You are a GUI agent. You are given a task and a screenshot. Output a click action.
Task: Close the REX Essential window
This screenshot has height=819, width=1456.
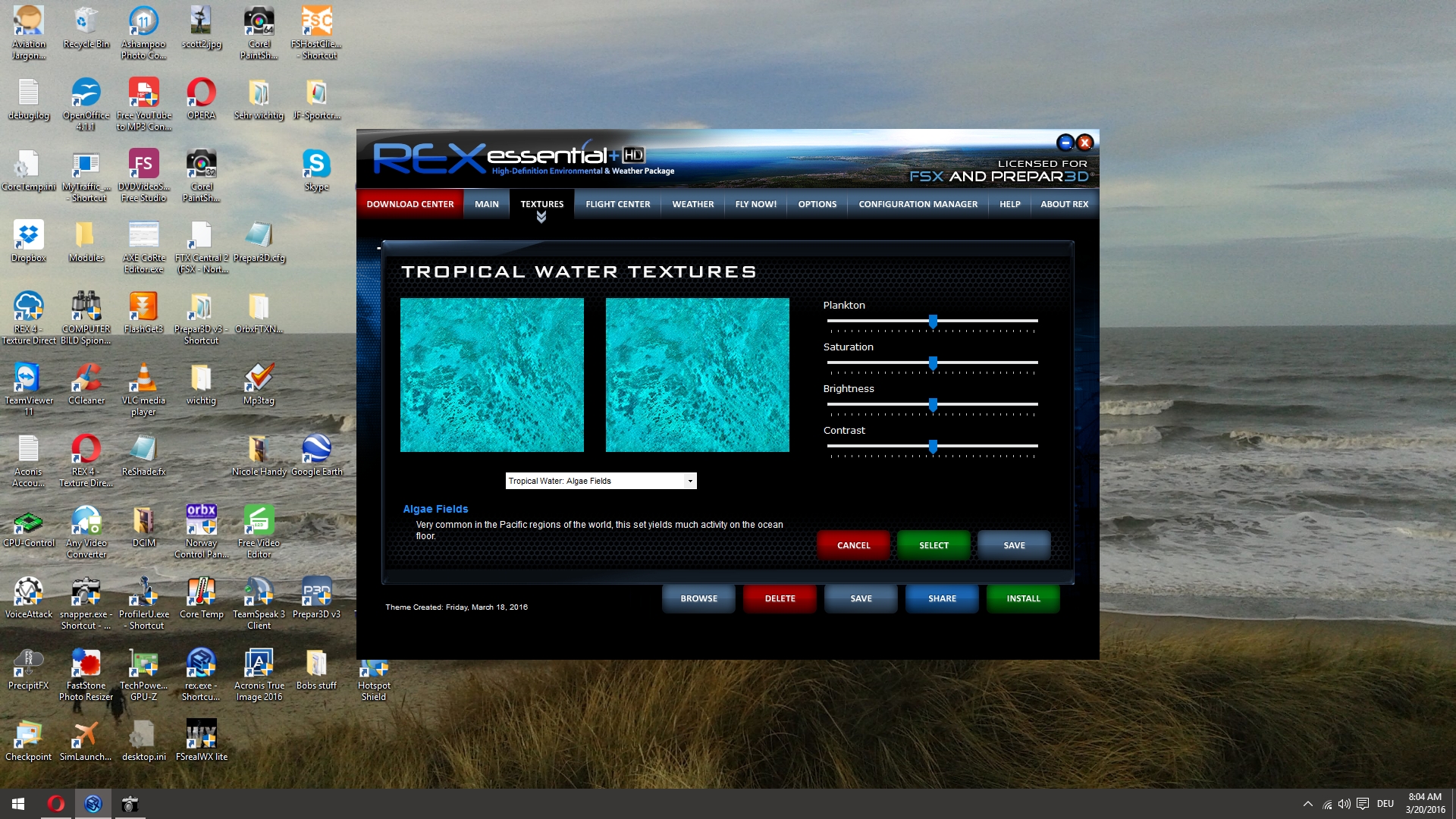[1084, 143]
